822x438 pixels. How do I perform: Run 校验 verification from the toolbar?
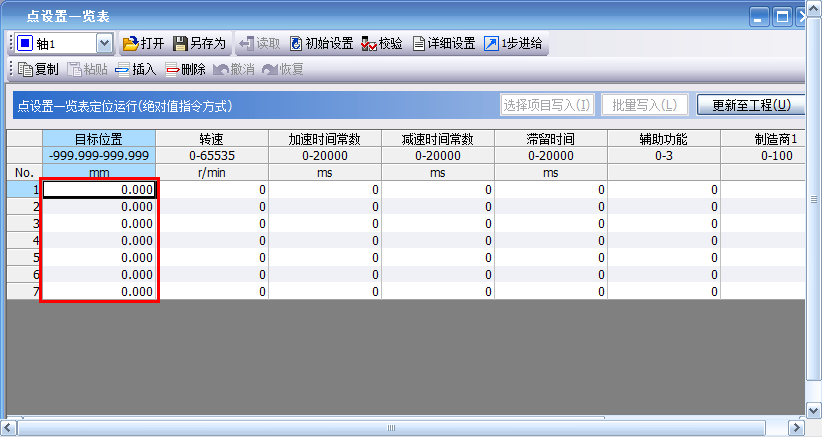369,44
